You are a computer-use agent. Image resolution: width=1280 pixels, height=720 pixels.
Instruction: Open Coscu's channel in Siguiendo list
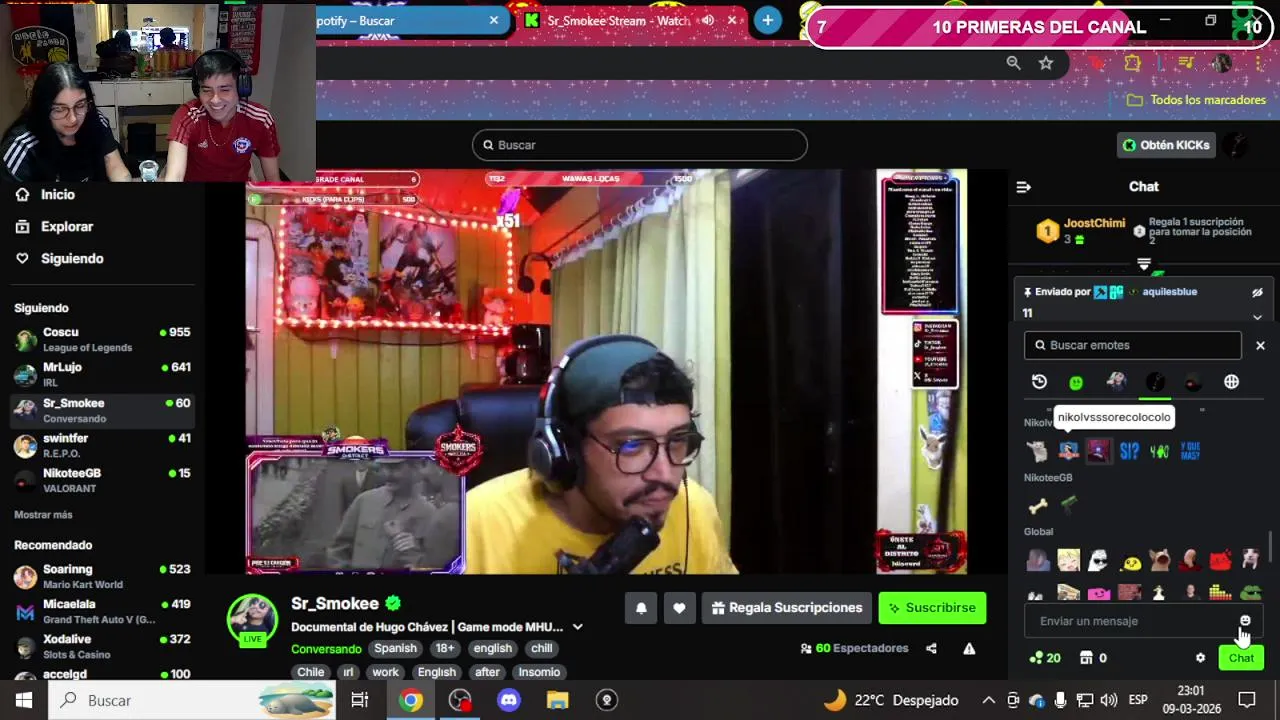click(100, 339)
